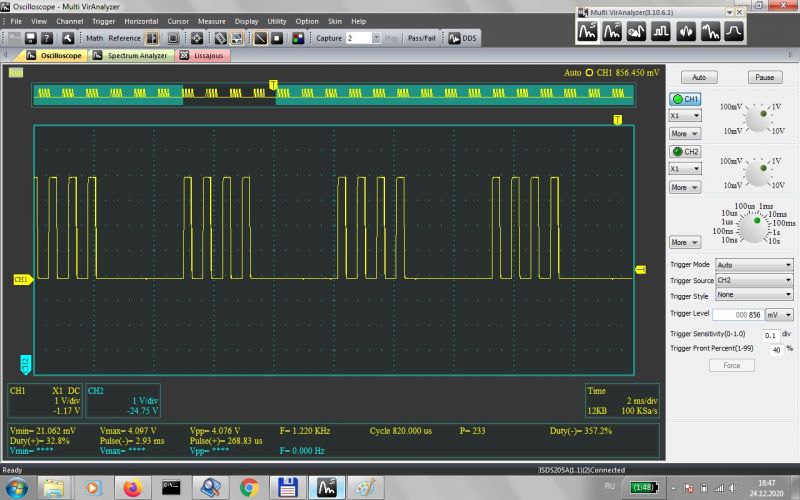Toggle the overview thumbnail display icon
Image resolution: width=800 pixels, height=500 pixels.
pyautogui.click(x=237, y=38)
